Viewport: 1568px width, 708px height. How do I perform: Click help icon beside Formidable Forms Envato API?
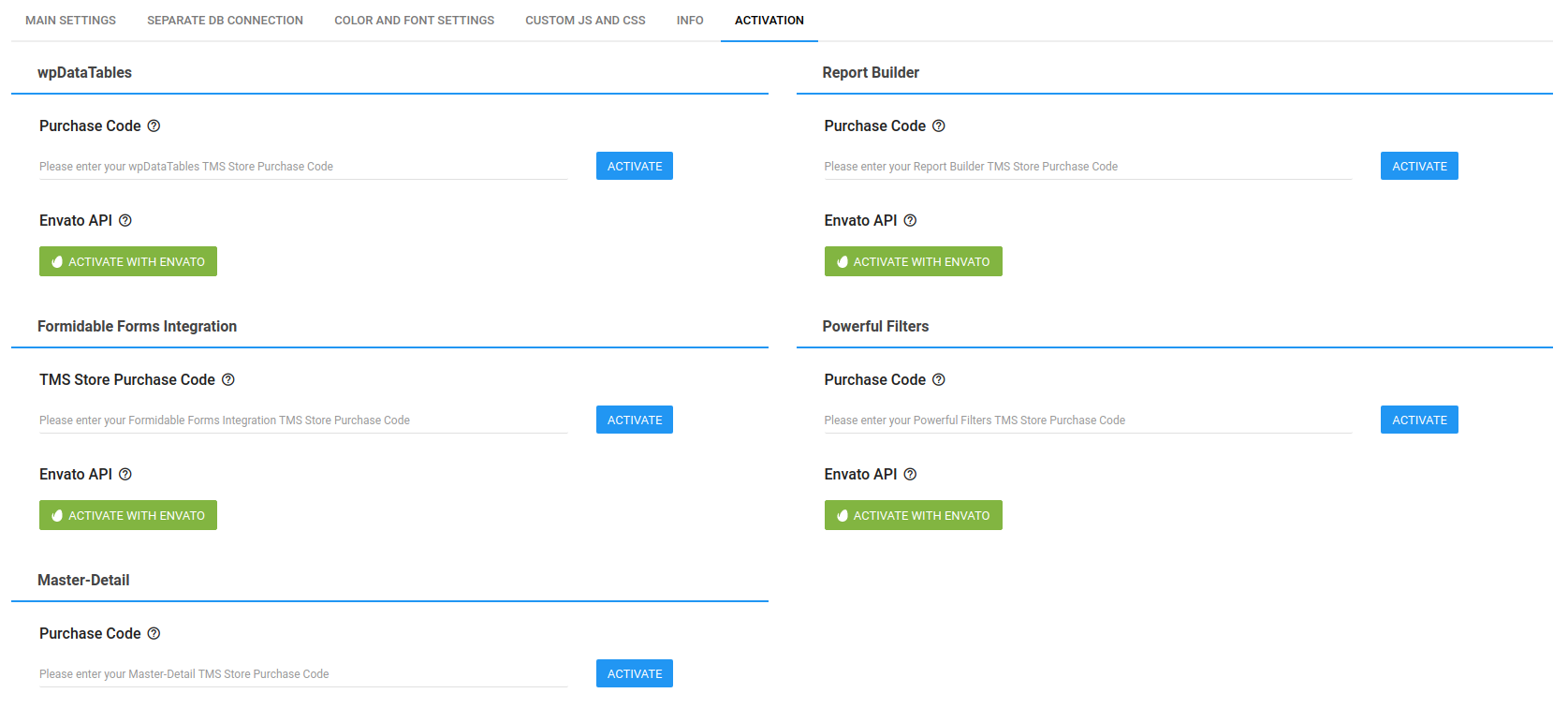coord(125,474)
